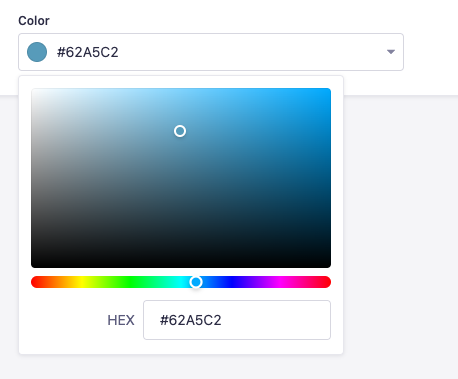The height and width of the screenshot is (379, 458).
Task: Pick white in the top-left corner of the gradient
Action: pyautogui.click(x=32, y=89)
